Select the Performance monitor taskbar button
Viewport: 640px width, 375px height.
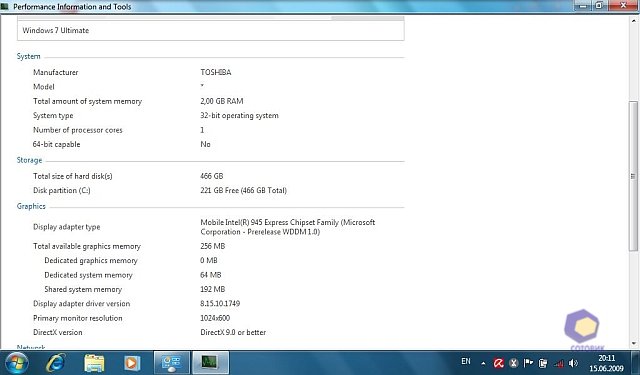pos(210,363)
